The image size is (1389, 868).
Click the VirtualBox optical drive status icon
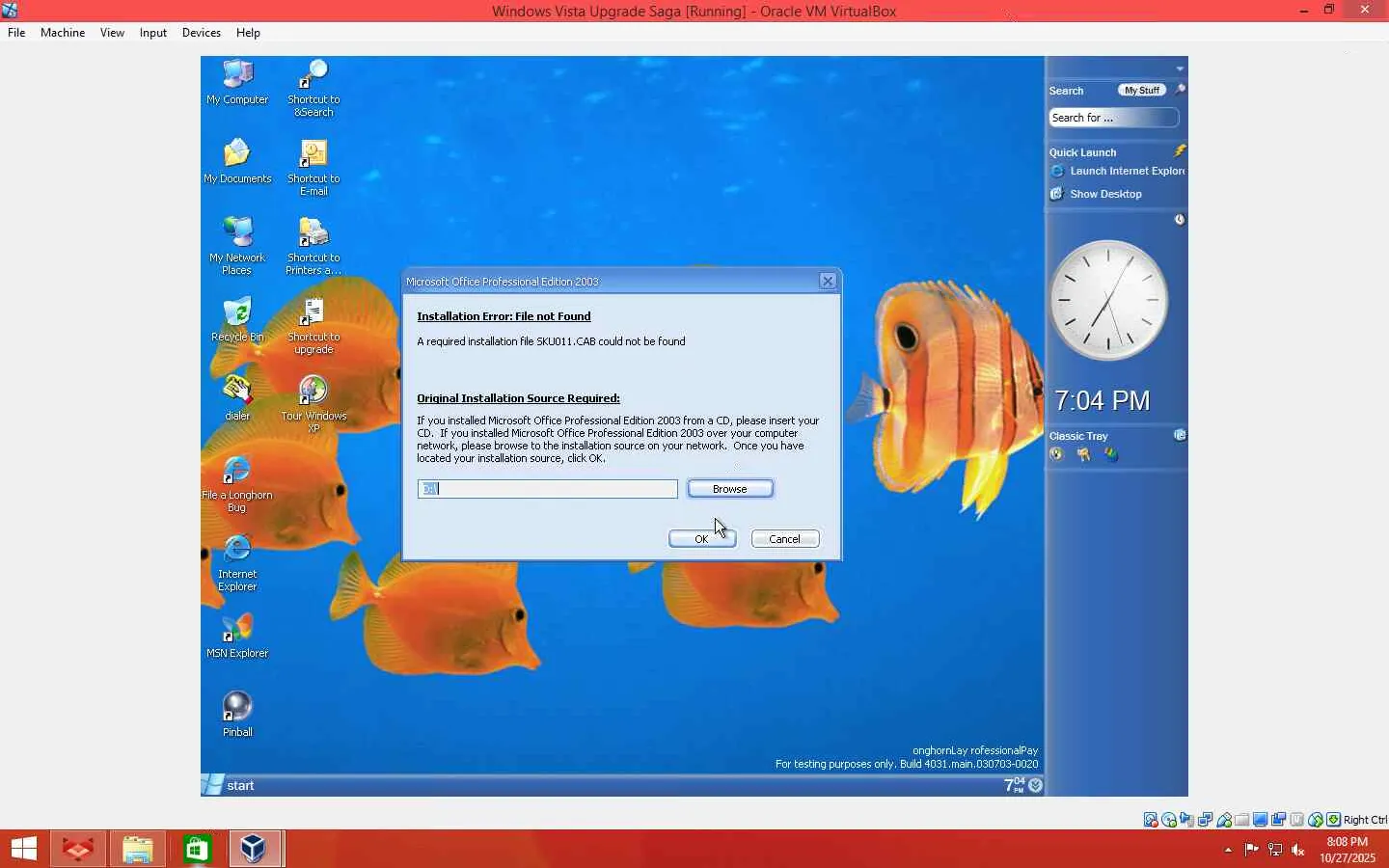coord(1169,820)
